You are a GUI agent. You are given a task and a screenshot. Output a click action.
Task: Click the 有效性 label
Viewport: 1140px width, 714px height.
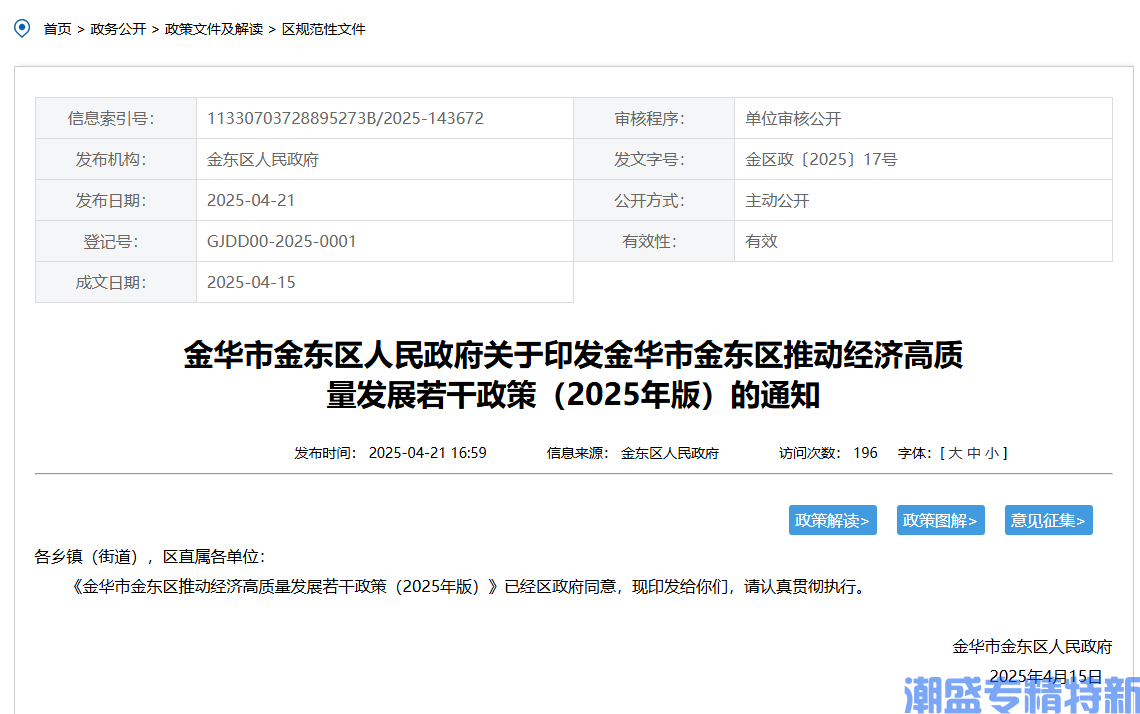pyautogui.click(x=649, y=241)
